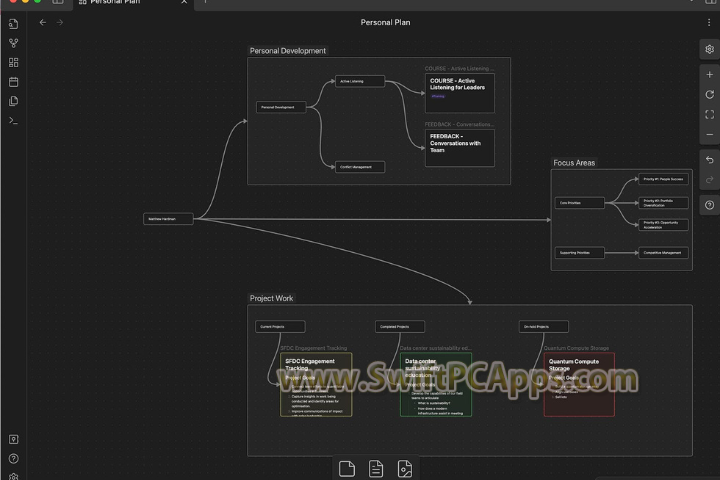Open the FEEDBACK - Conversations with Team card
Screen dimensions: 720x480
click(x=460, y=148)
